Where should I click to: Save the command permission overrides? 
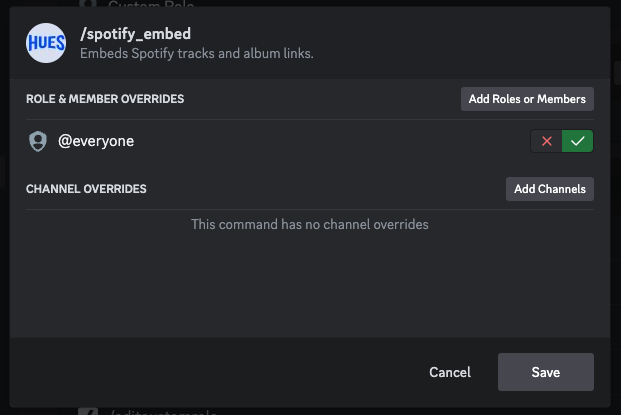click(545, 372)
